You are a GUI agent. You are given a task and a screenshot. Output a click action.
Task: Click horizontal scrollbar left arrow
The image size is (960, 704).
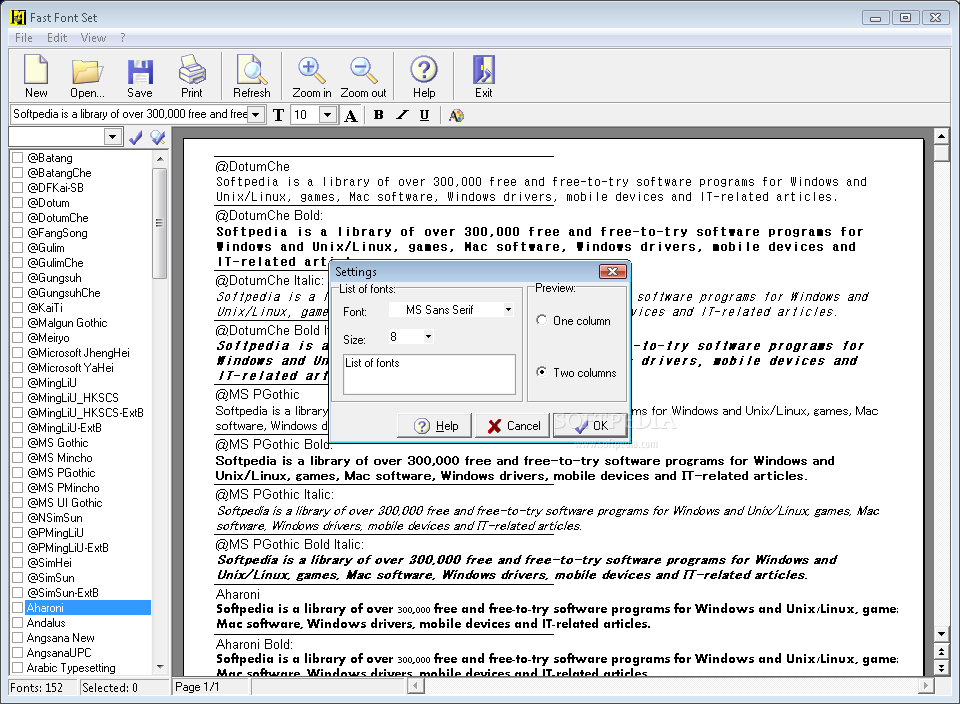[x=416, y=686]
